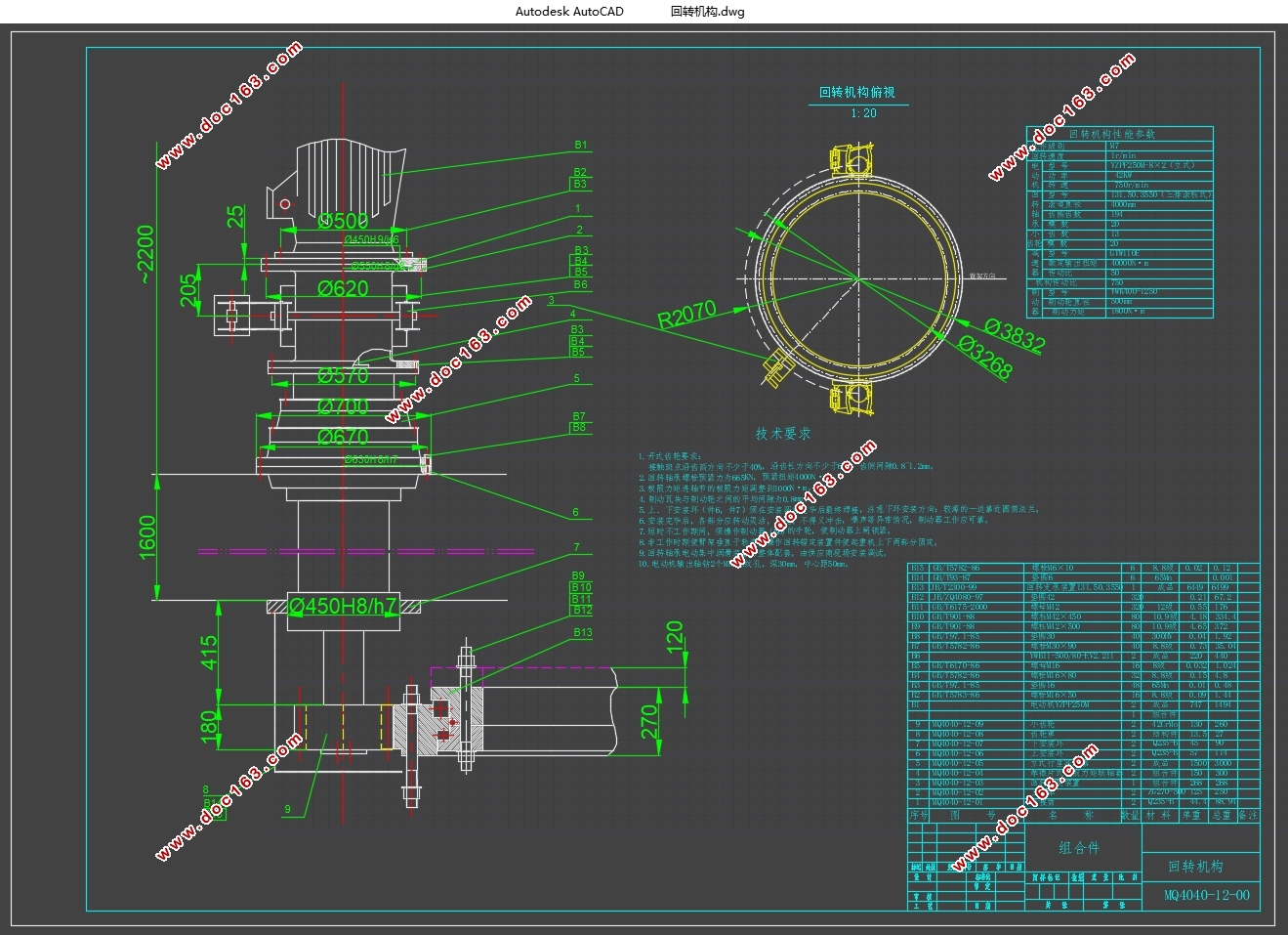
Task: Click the '总重' column header
Action: 1222,815
